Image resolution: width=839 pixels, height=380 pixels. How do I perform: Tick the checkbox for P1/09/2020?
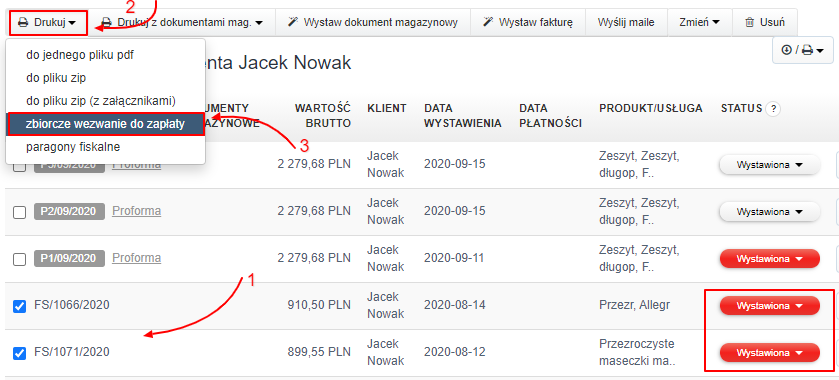pos(19,260)
